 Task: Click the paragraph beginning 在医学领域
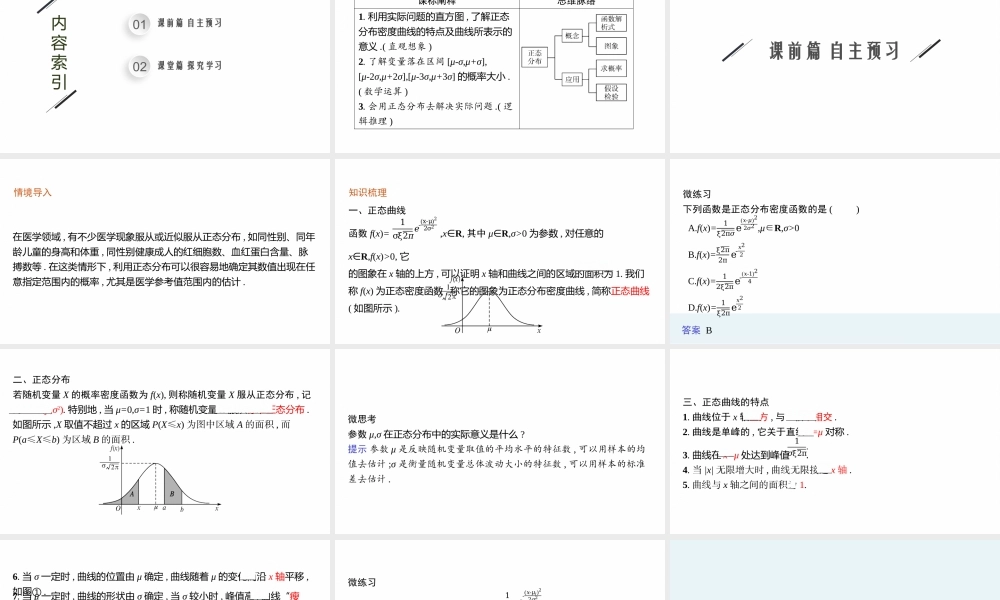point(164,260)
